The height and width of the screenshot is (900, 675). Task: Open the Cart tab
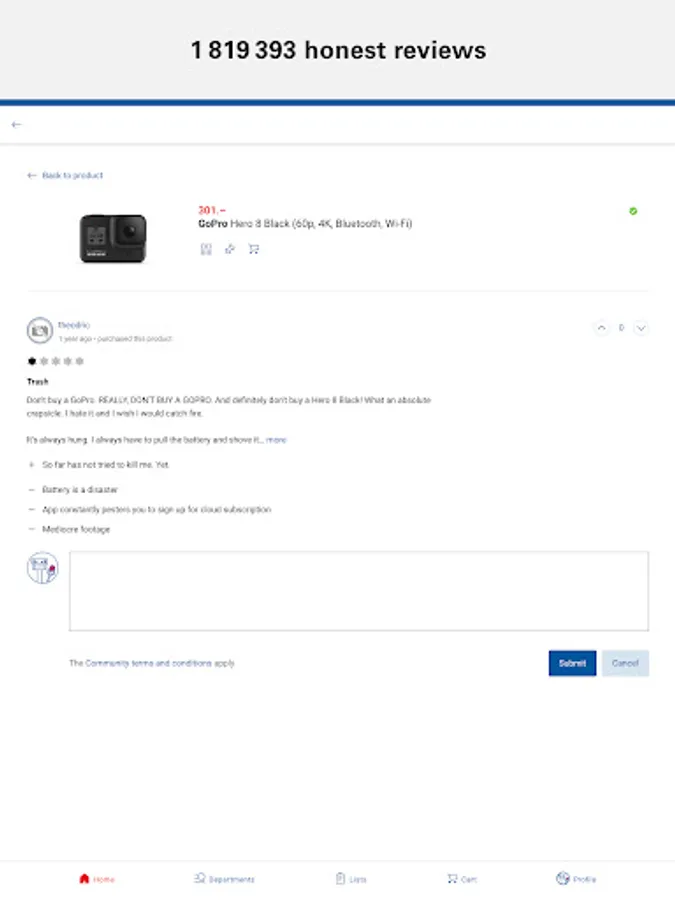[462, 879]
